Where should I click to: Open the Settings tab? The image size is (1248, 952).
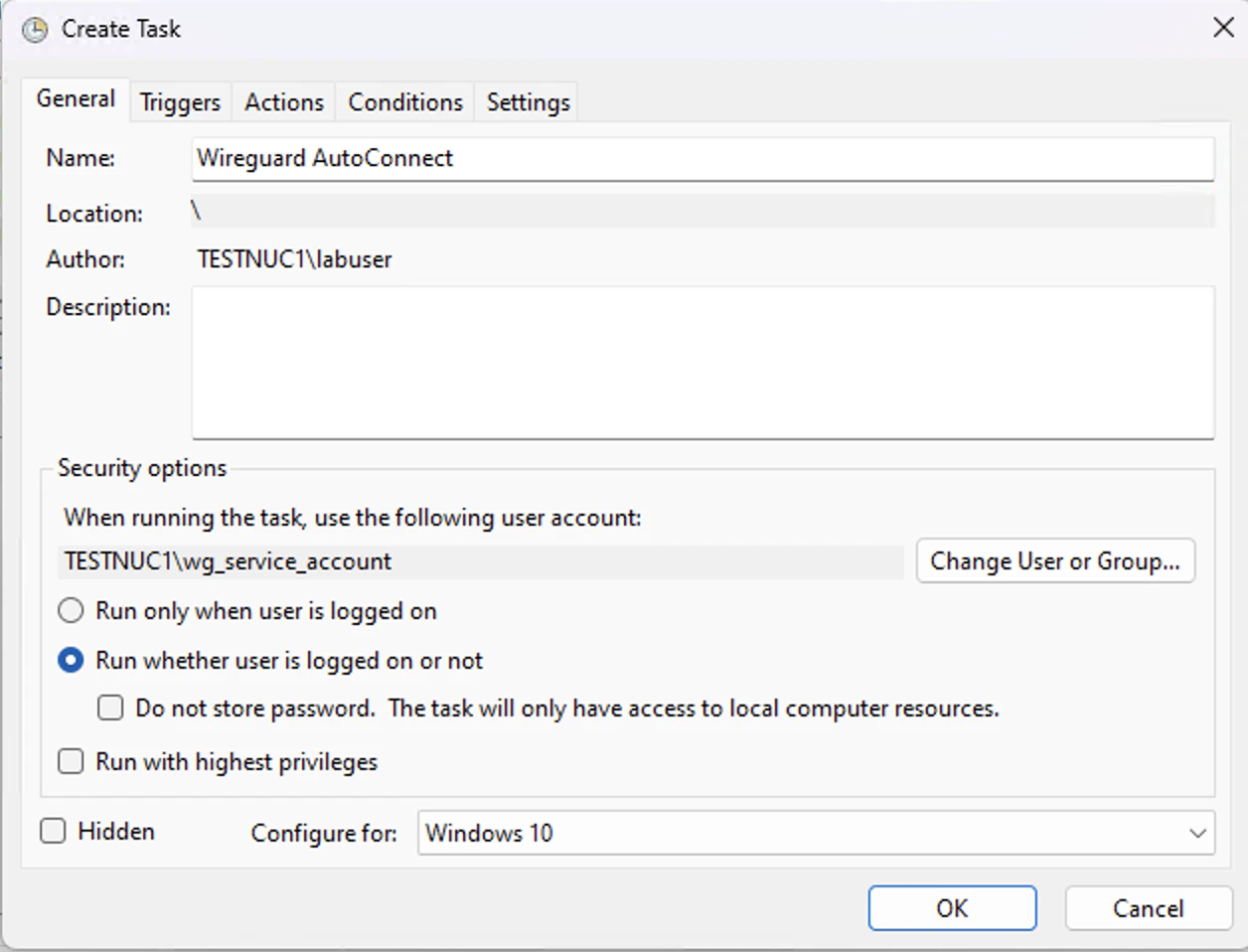point(527,100)
